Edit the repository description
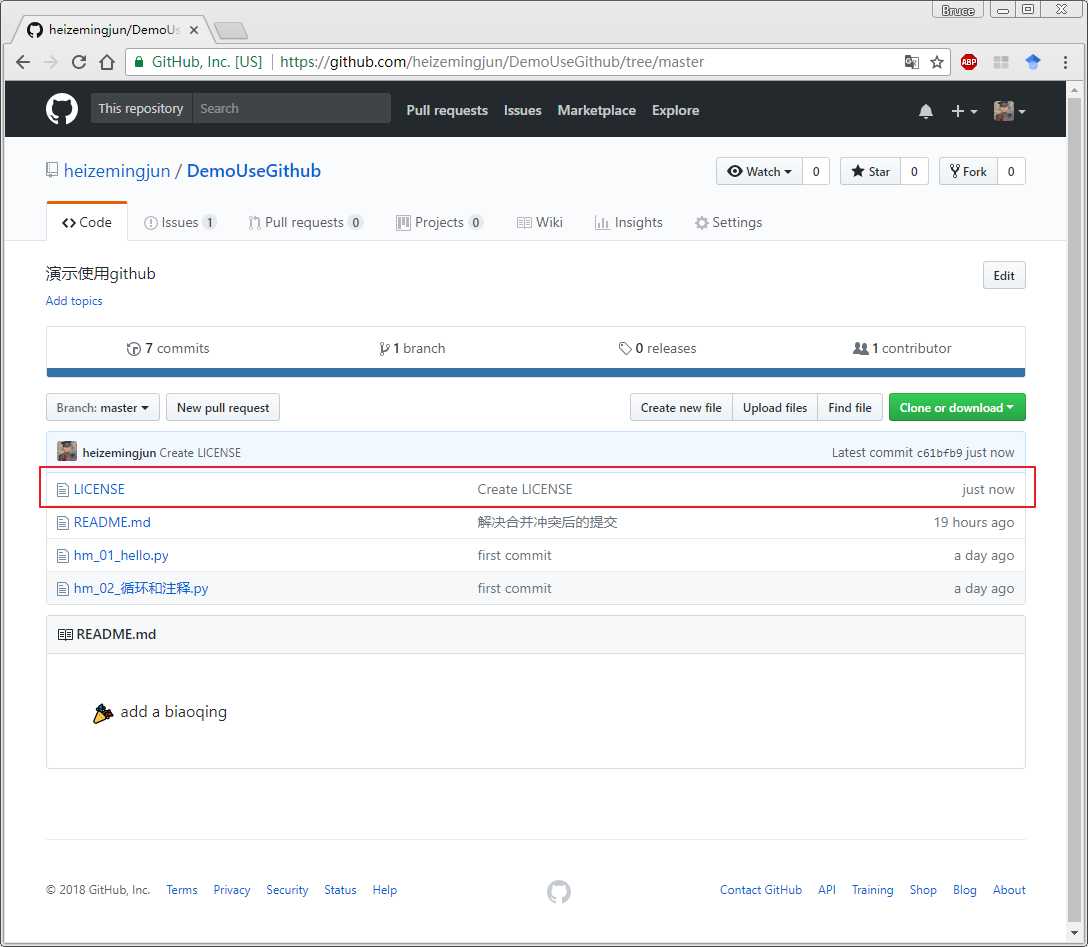This screenshot has height=947, width=1088. click(1004, 275)
